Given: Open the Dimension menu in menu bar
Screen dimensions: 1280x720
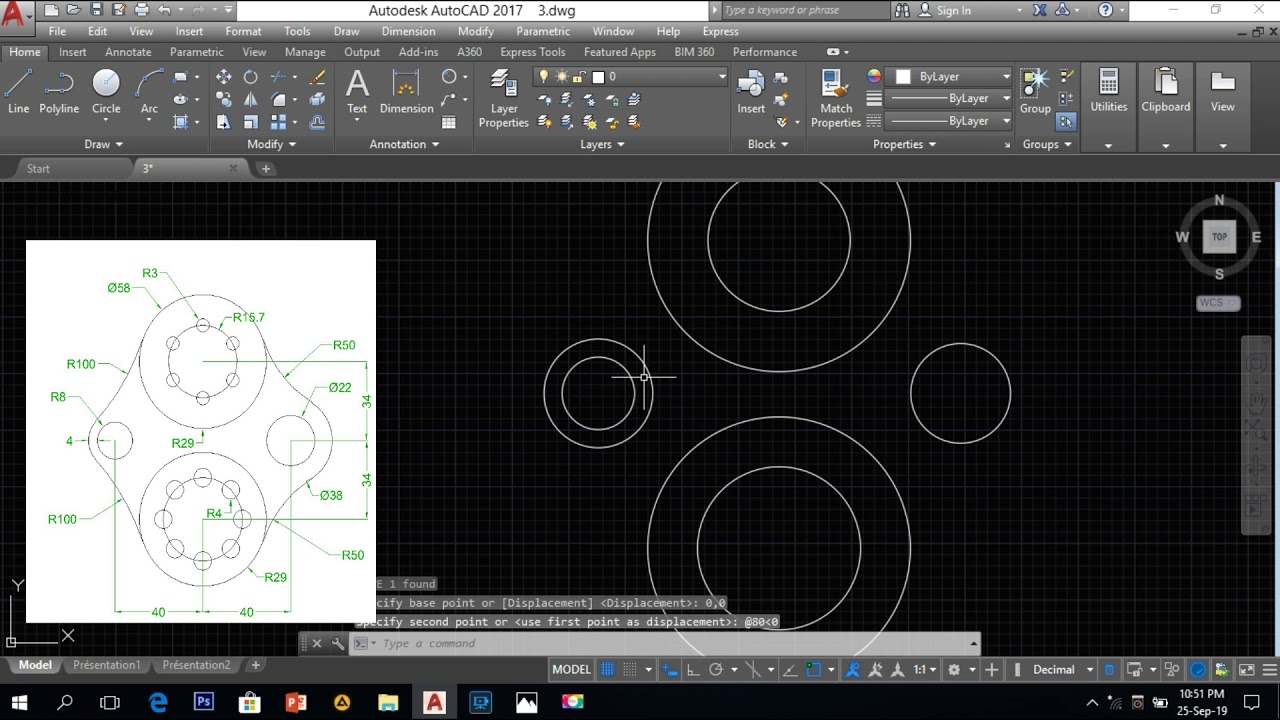Looking at the screenshot, I should tap(408, 31).
